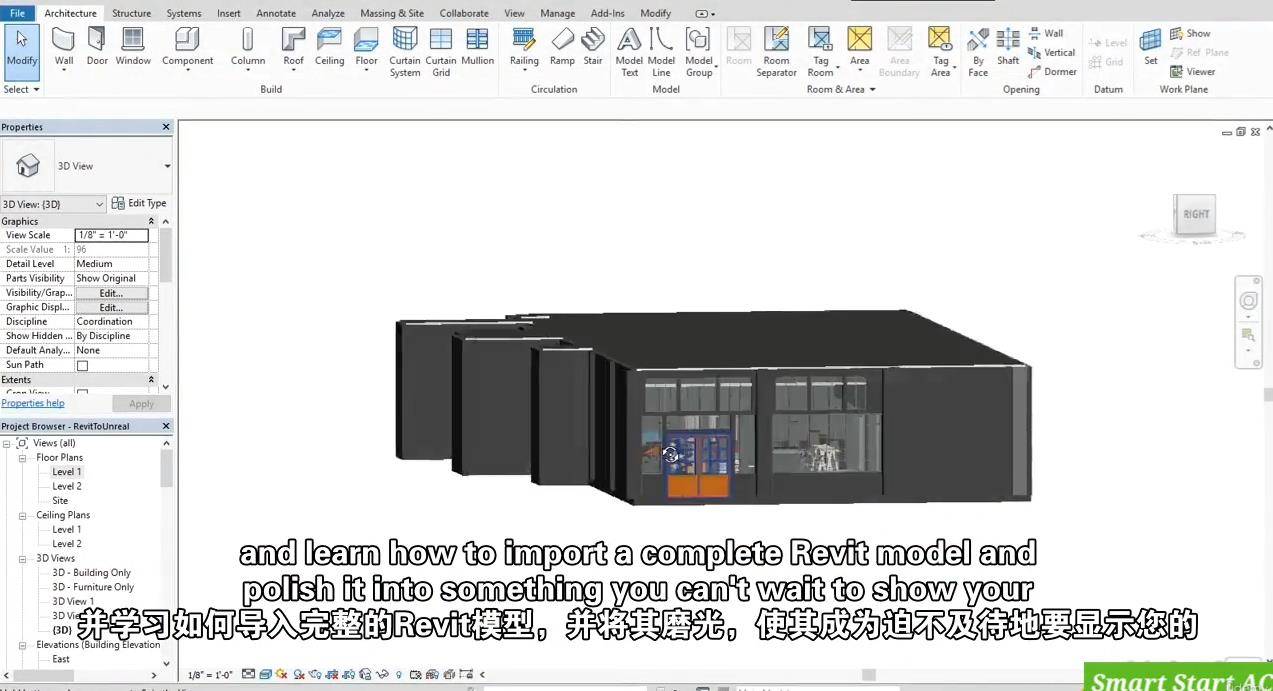
Task: Open the Detail Level Medium value
Action: click(x=112, y=264)
